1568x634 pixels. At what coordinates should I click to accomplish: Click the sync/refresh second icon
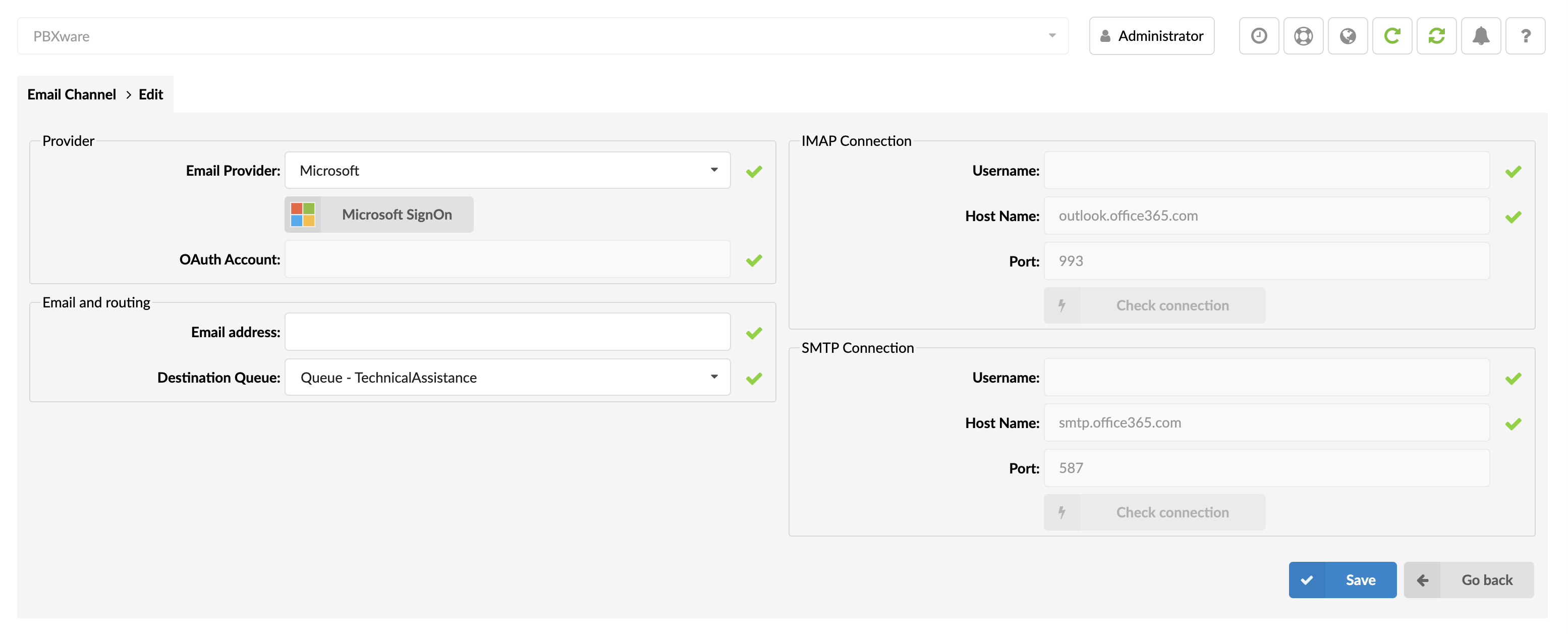(1436, 35)
